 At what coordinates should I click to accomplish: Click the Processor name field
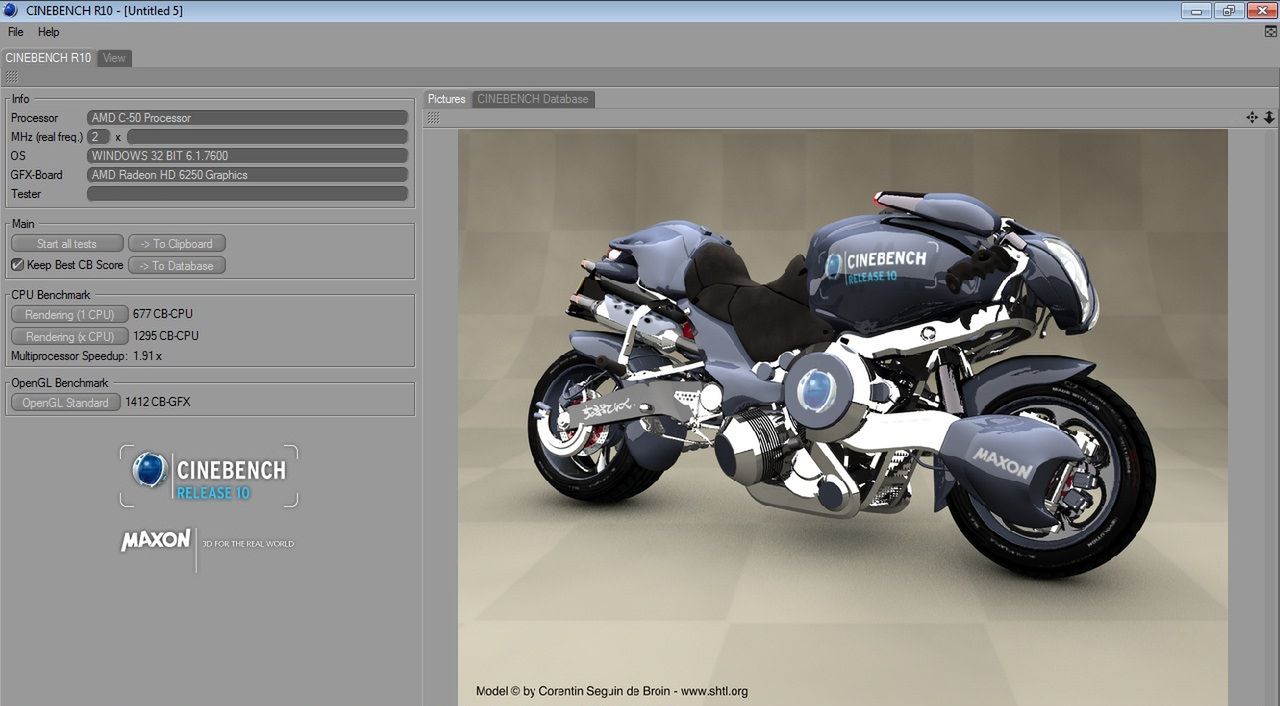click(248, 118)
